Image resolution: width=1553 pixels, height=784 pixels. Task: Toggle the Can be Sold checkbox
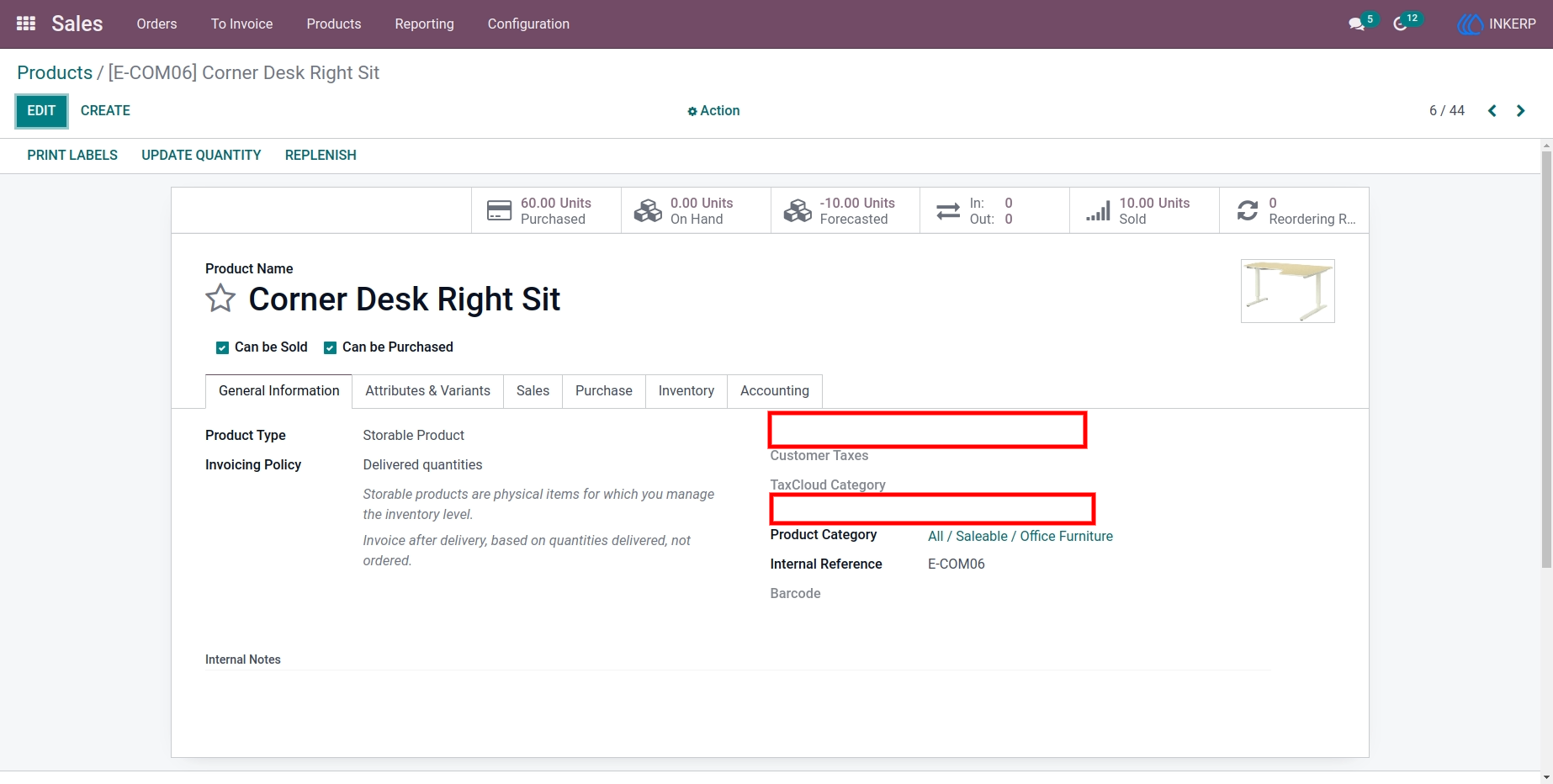pos(222,347)
